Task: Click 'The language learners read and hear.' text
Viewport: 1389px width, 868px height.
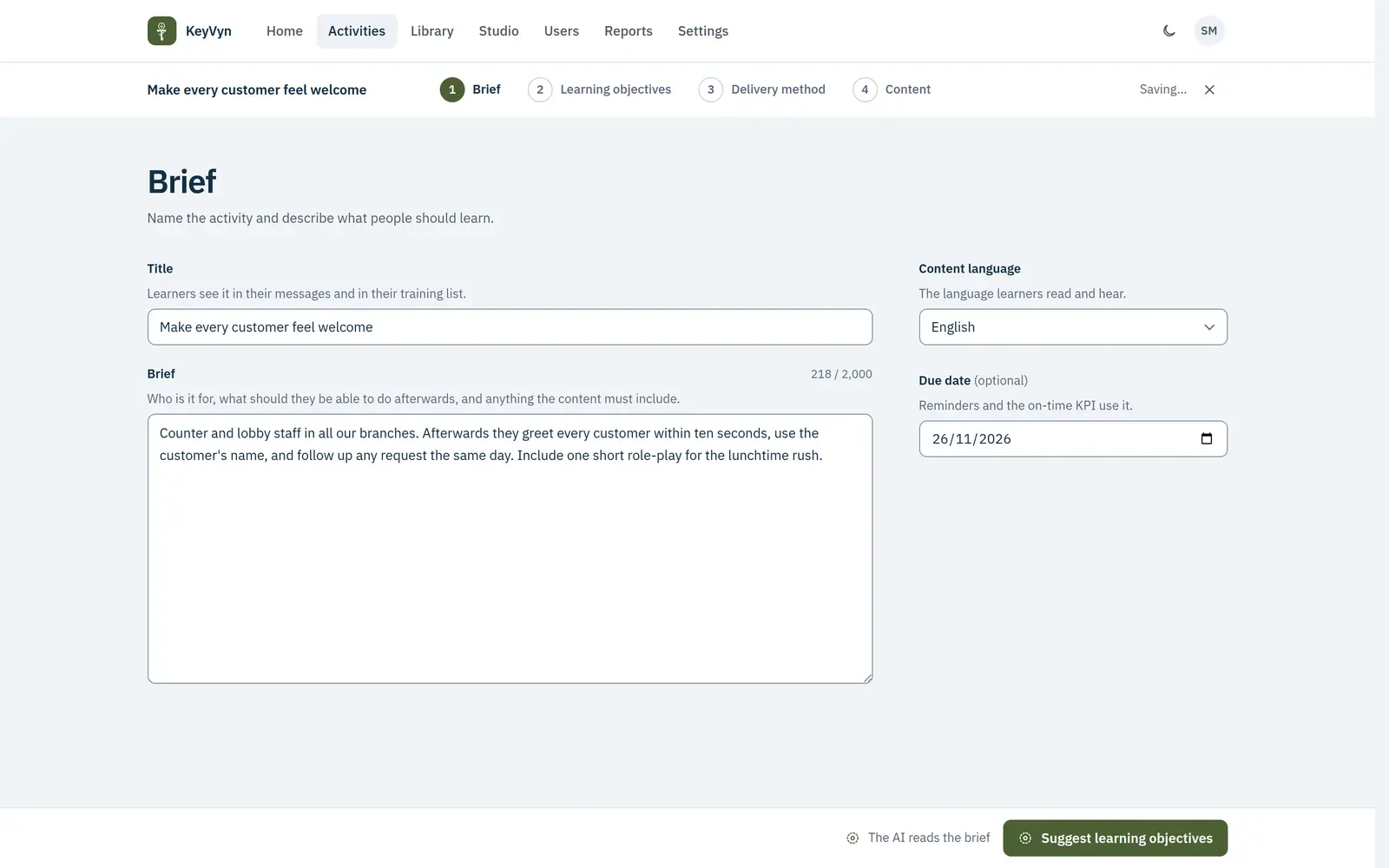Action: [x=1023, y=293]
